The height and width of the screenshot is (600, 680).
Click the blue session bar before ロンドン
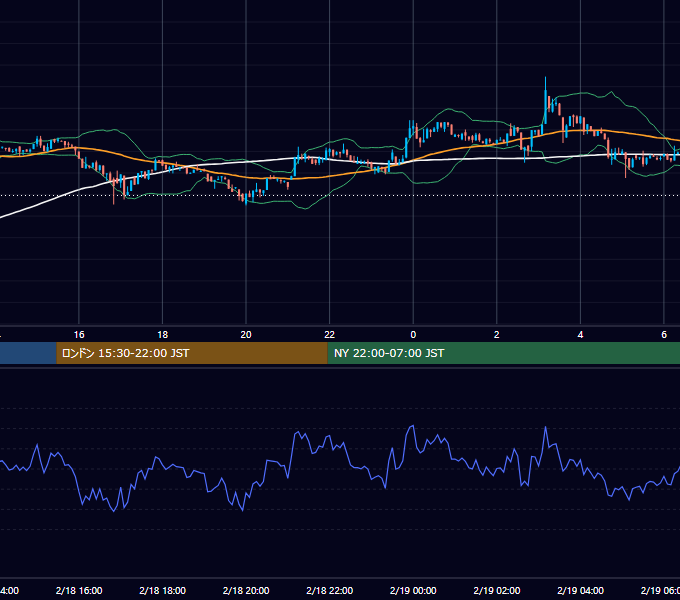(28, 353)
